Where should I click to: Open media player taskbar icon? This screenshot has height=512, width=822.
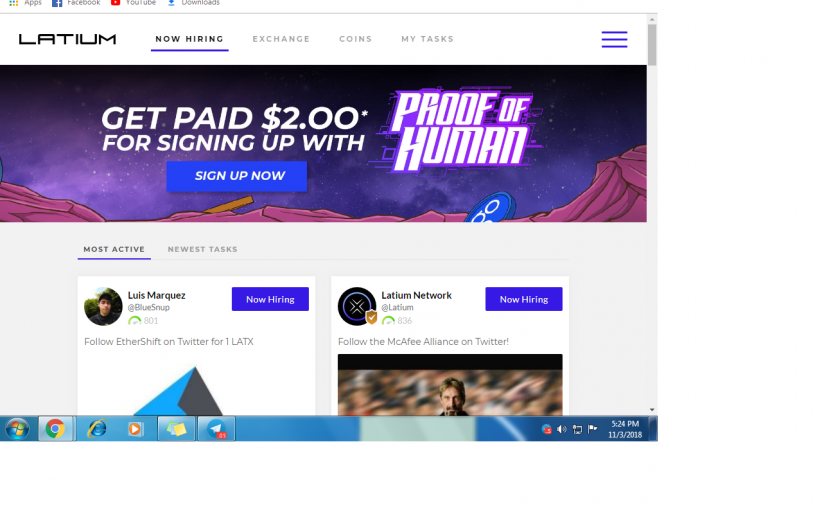coord(135,429)
